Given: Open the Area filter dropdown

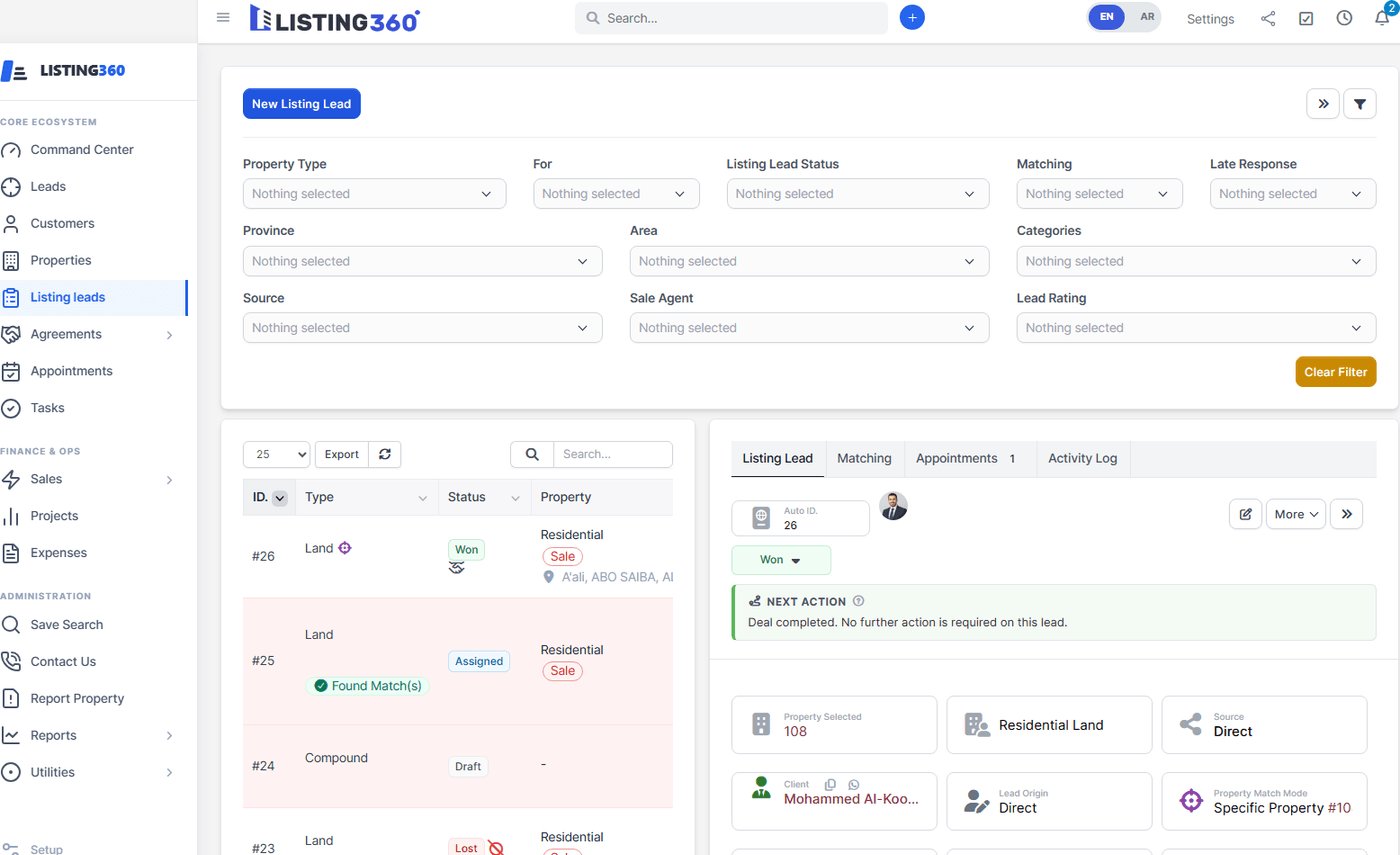Looking at the screenshot, I should point(809,261).
